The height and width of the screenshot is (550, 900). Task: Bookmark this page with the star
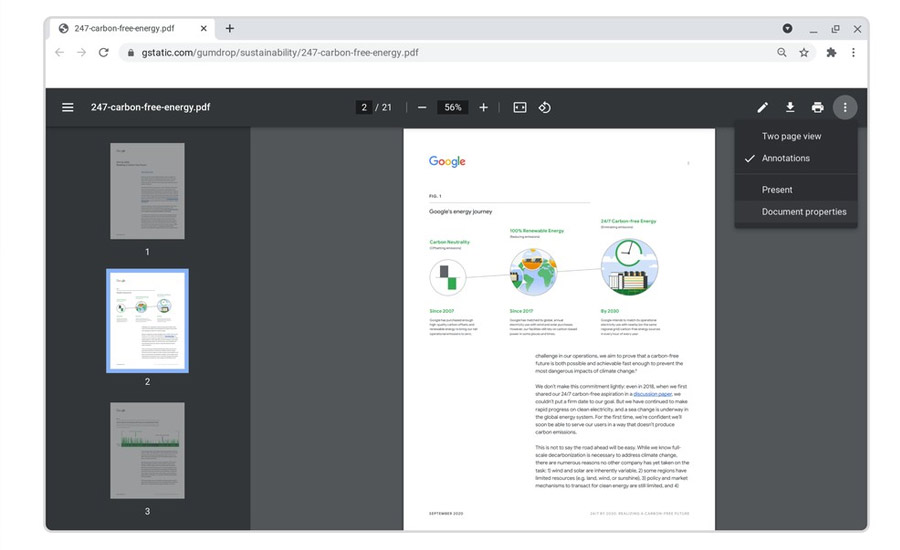point(804,52)
